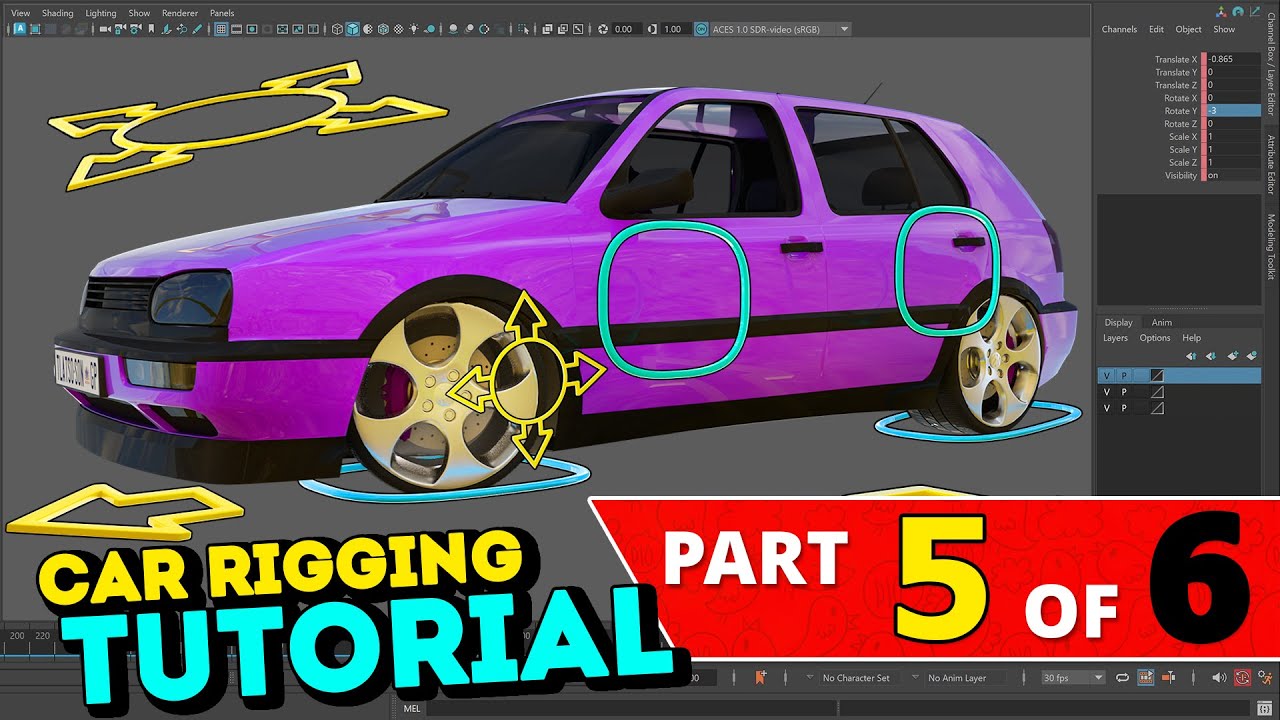
Task: Toggle the Safe Title icon
Action: coord(313,29)
